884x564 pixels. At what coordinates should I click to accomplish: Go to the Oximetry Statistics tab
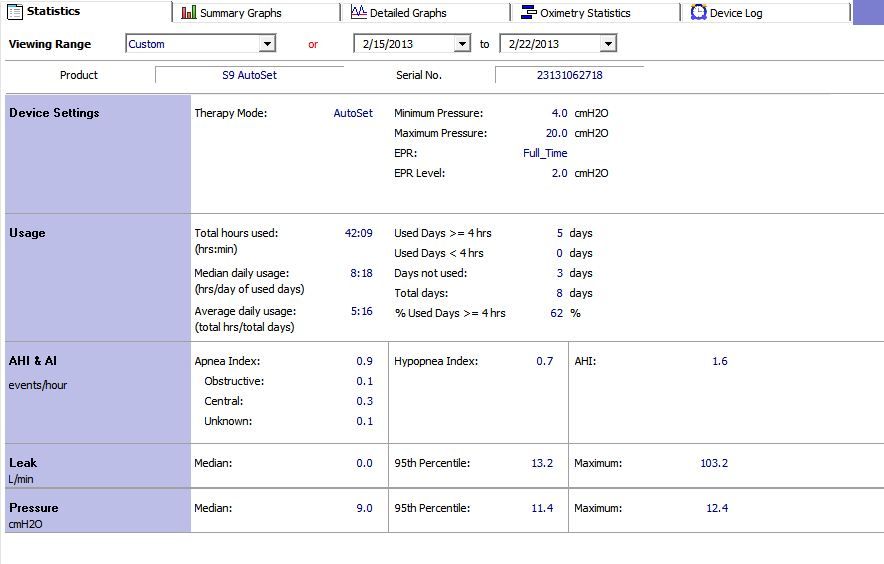pyautogui.click(x=595, y=12)
